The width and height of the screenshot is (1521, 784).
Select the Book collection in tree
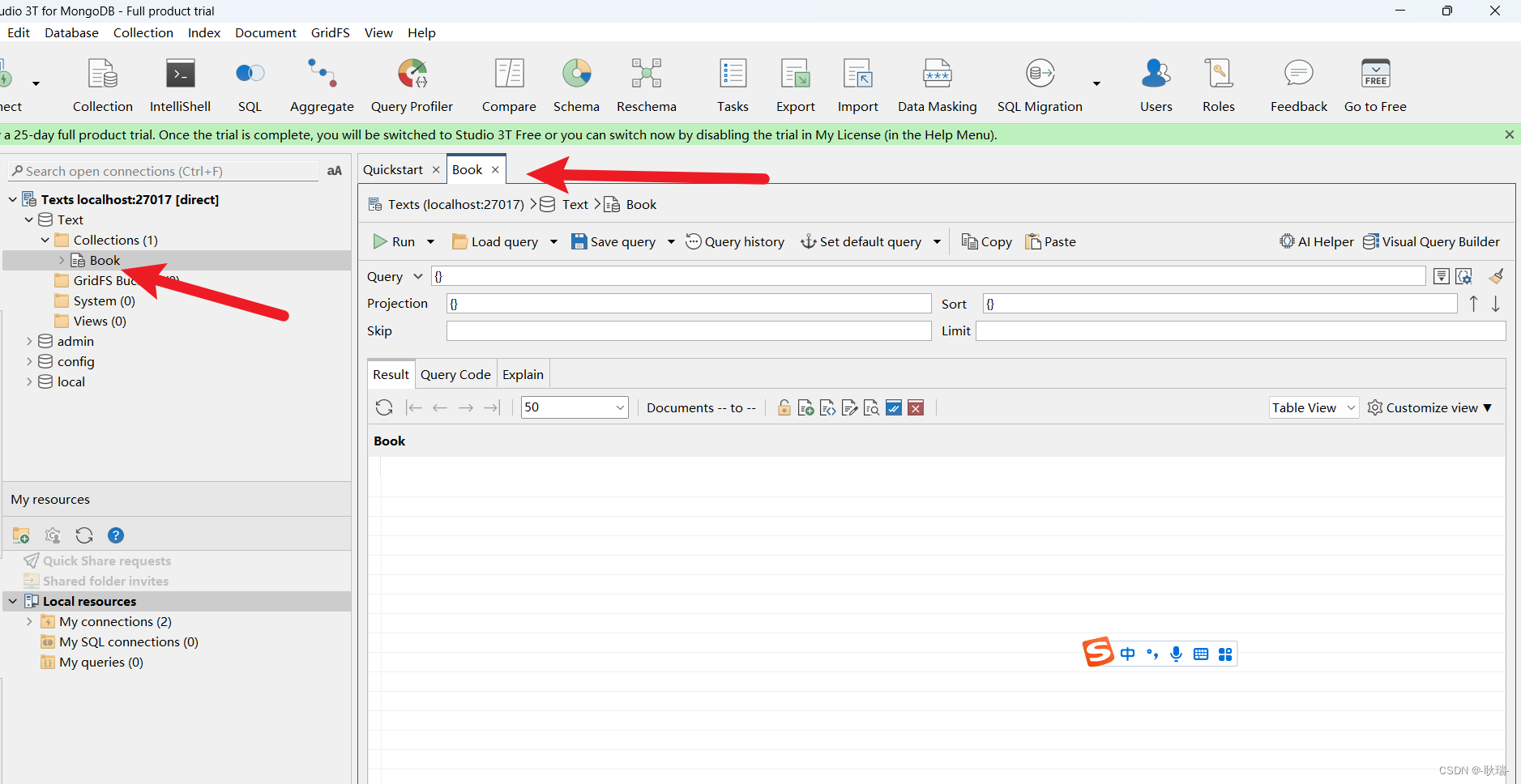pos(105,260)
